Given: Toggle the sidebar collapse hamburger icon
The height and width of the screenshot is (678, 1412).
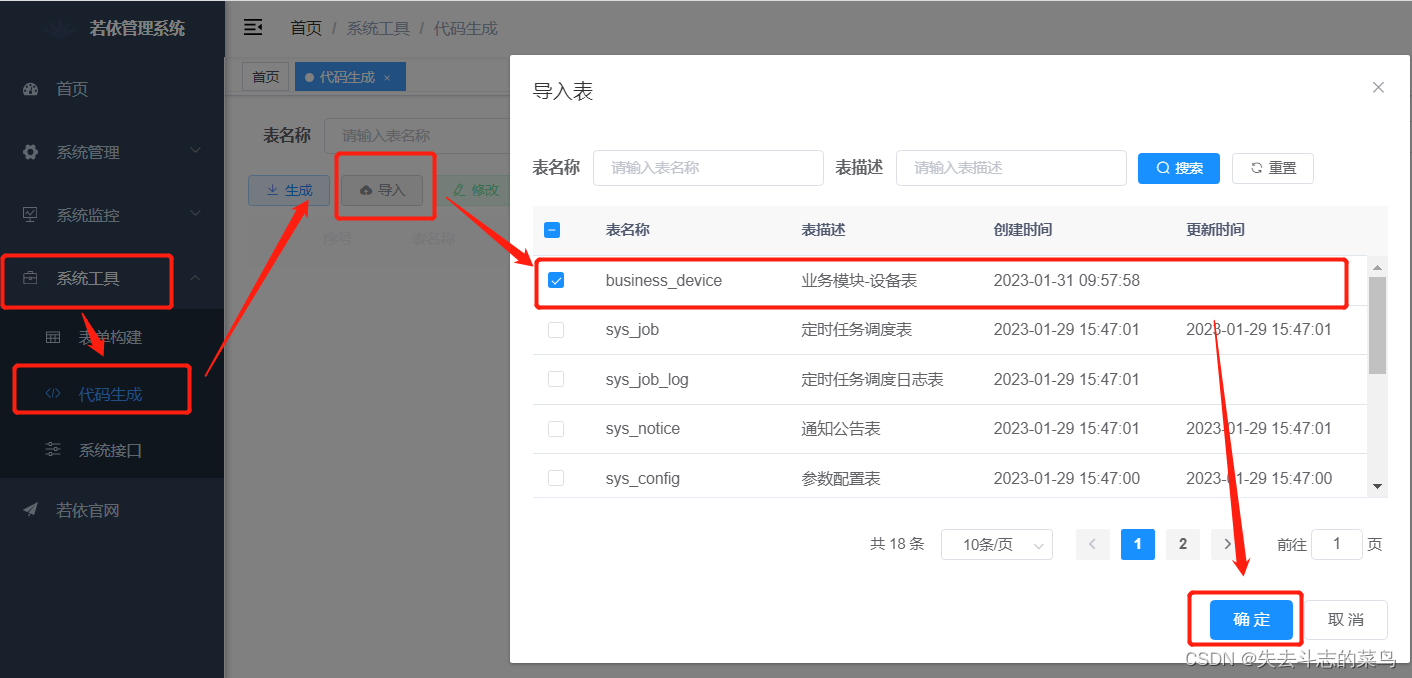Looking at the screenshot, I should pyautogui.click(x=253, y=27).
